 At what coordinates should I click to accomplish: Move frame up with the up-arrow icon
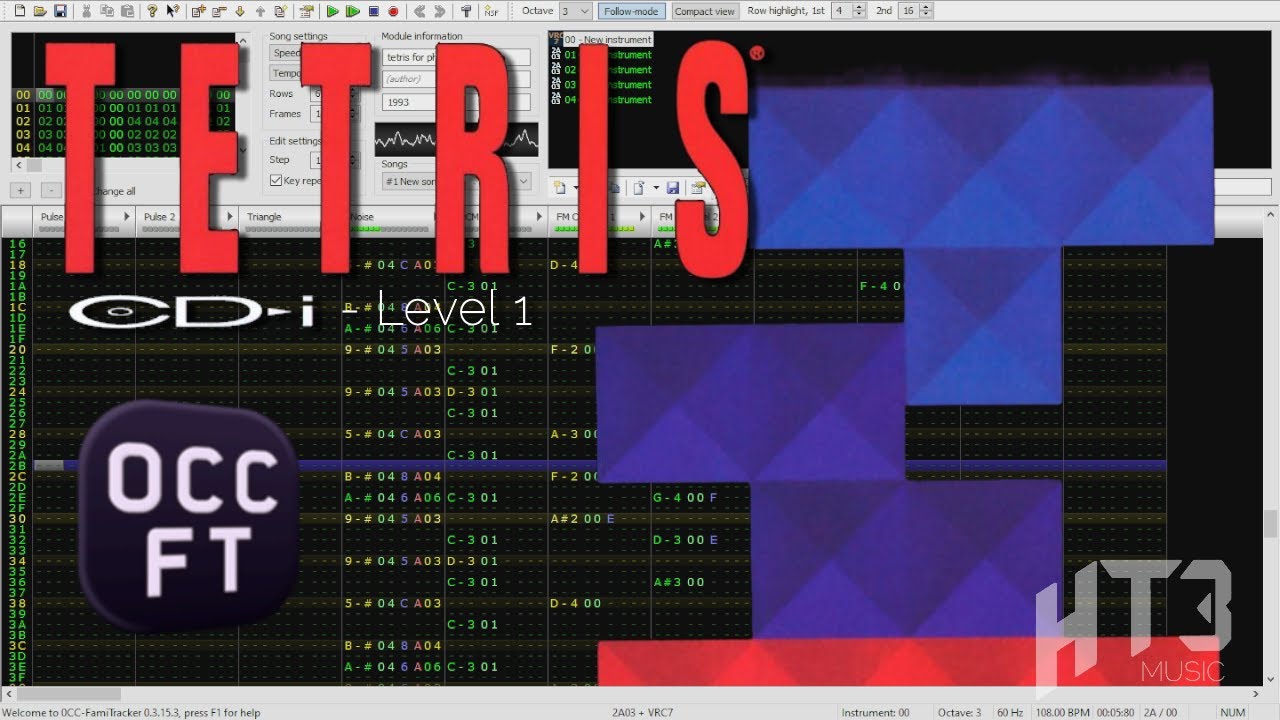(x=260, y=11)
